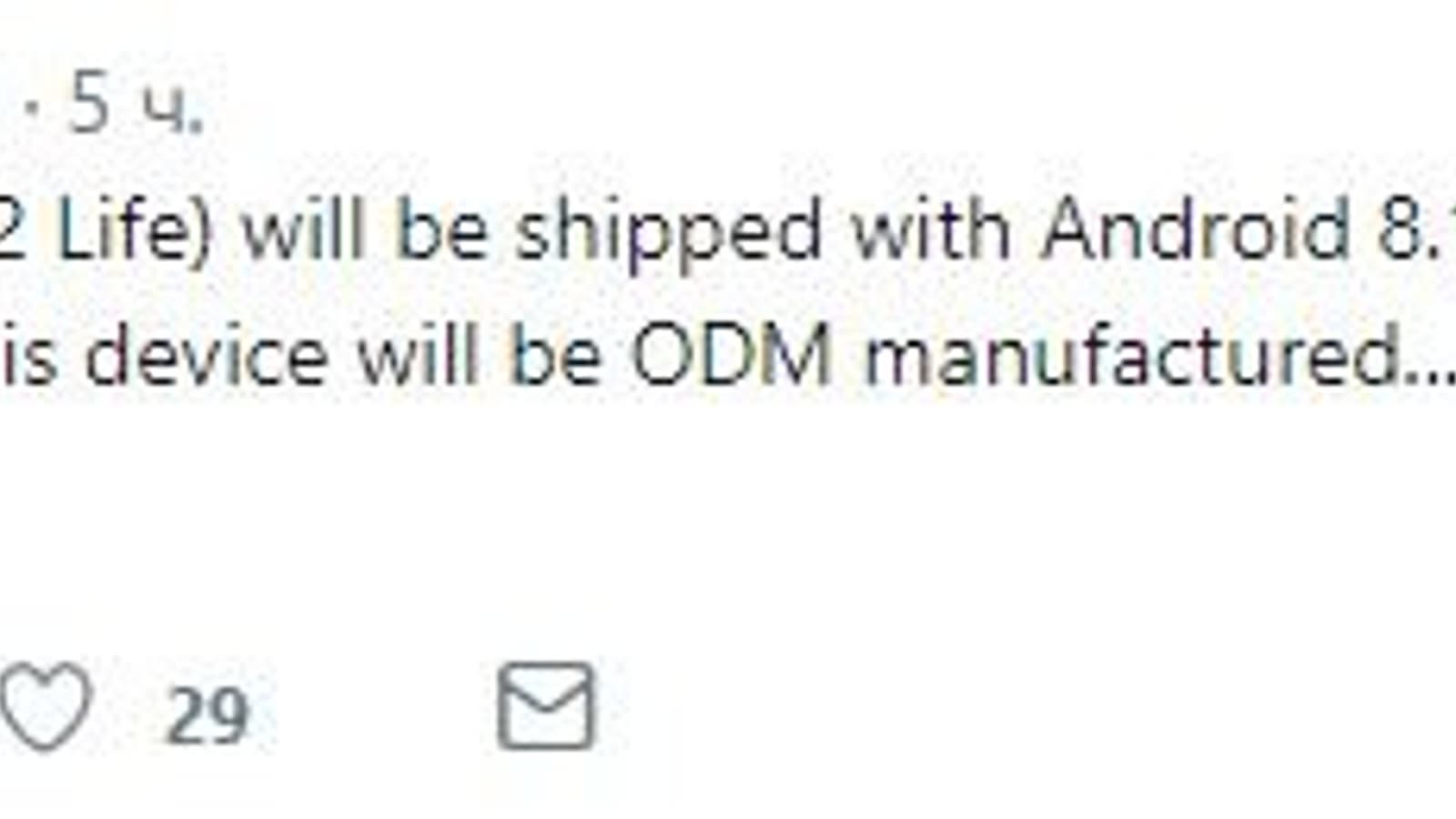The image size is (1456, 819).
Task: Click the word "with" before "Android"
Action: click(930, 229)
